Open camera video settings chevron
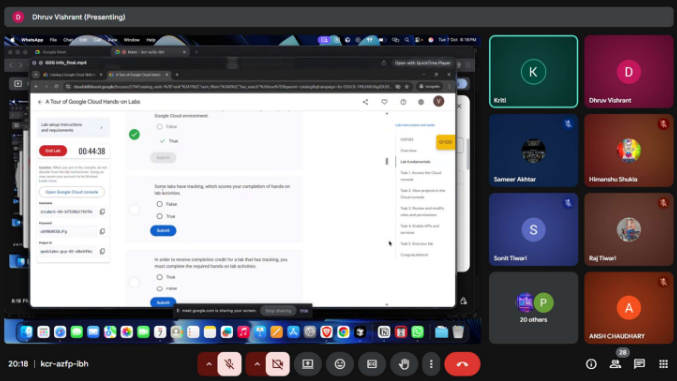The image size is (677, 381). pos(256,364)
